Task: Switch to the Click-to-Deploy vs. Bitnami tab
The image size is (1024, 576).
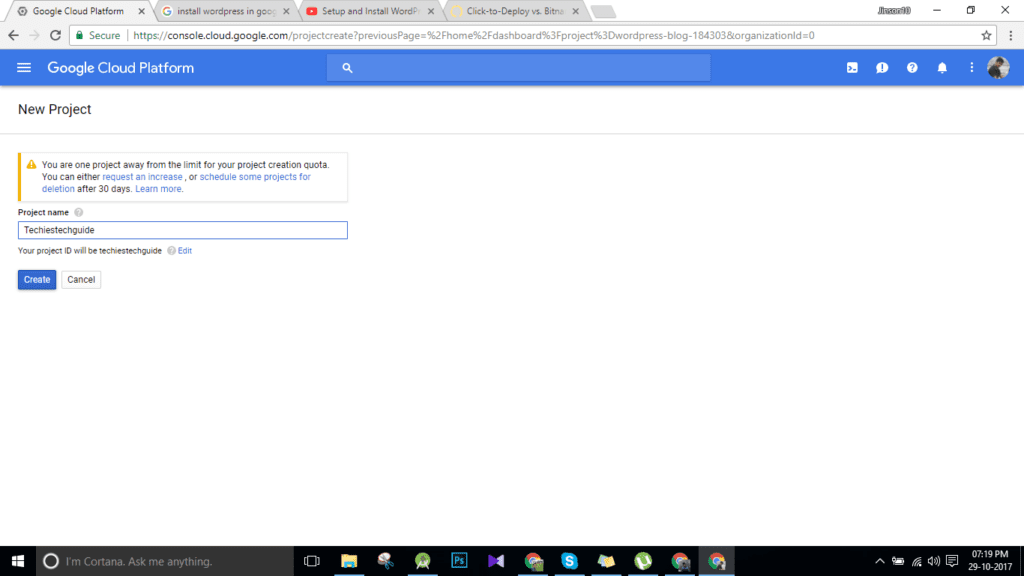Action: coord(515,11)
